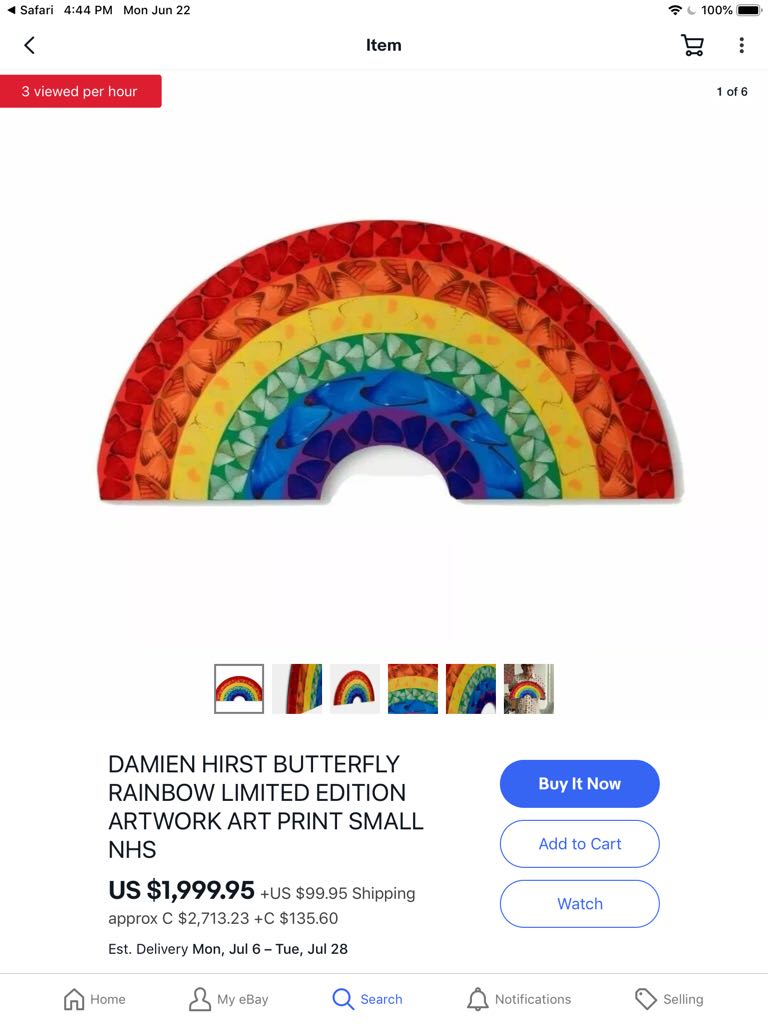This screenshot has width=768, height=1024.
Task: Add the item with the Watch button
Action: click(579, 904)
